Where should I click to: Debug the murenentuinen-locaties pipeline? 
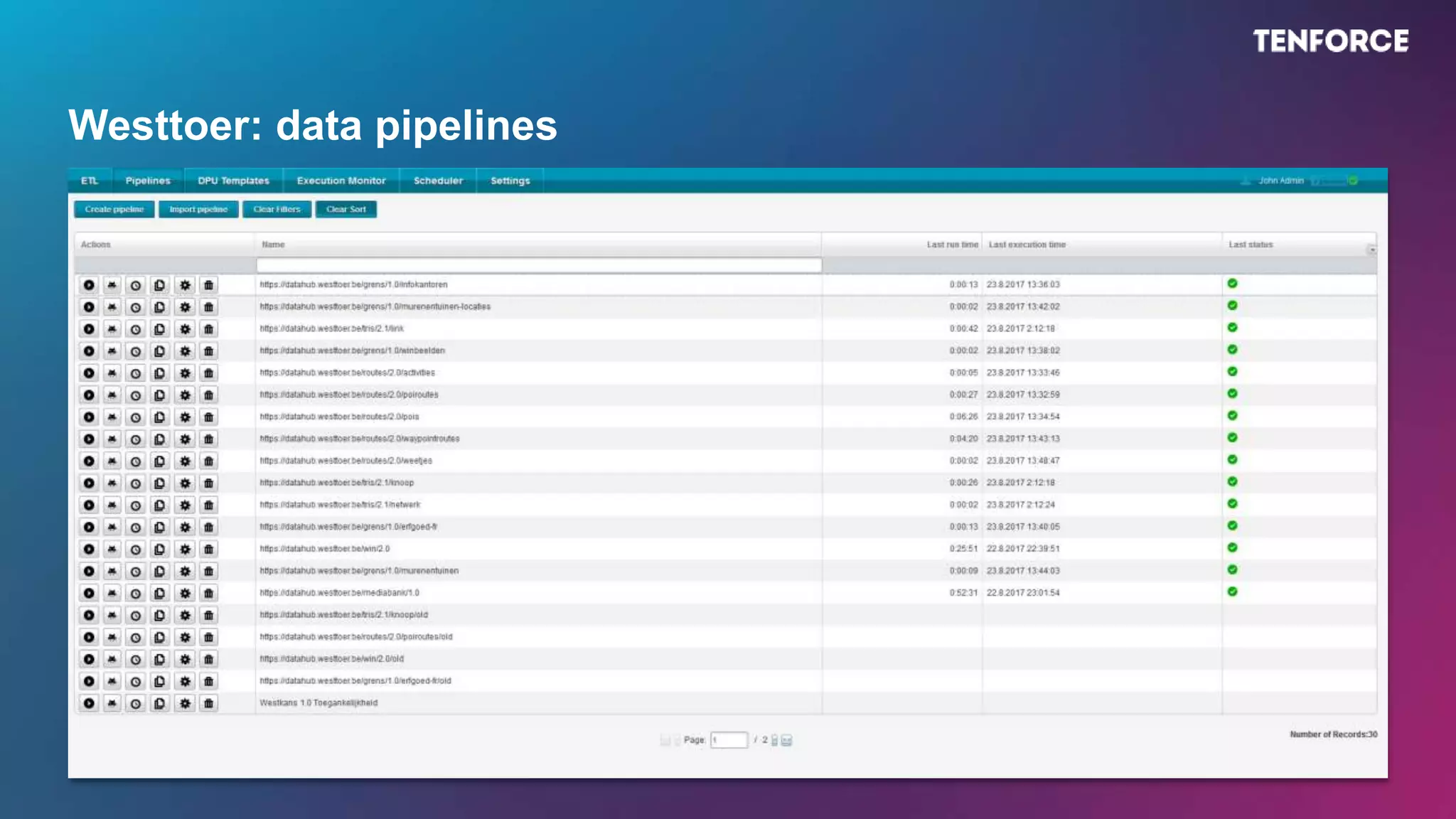112,307
